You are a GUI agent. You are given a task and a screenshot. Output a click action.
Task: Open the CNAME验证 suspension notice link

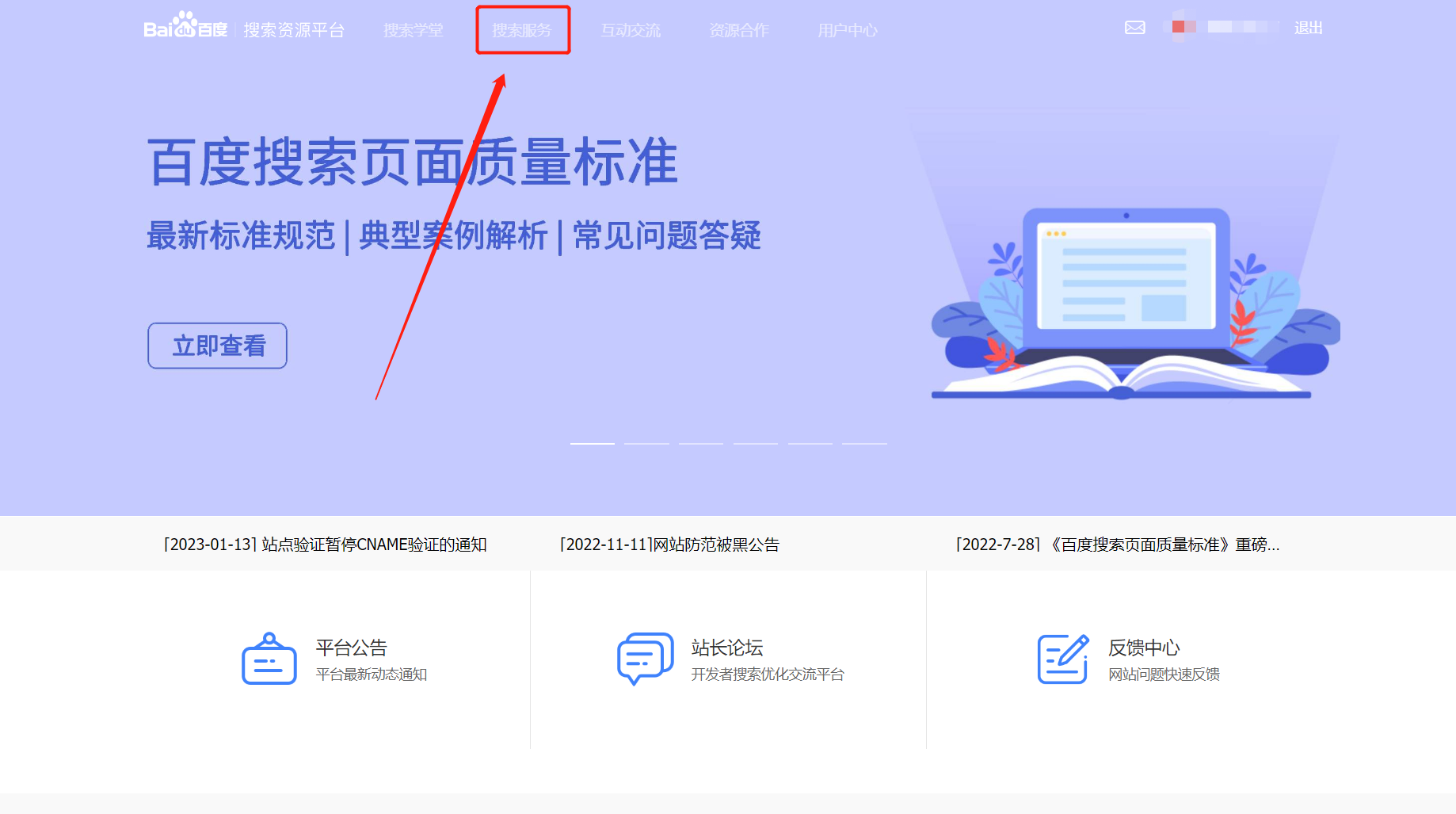[x=325, y=545]
